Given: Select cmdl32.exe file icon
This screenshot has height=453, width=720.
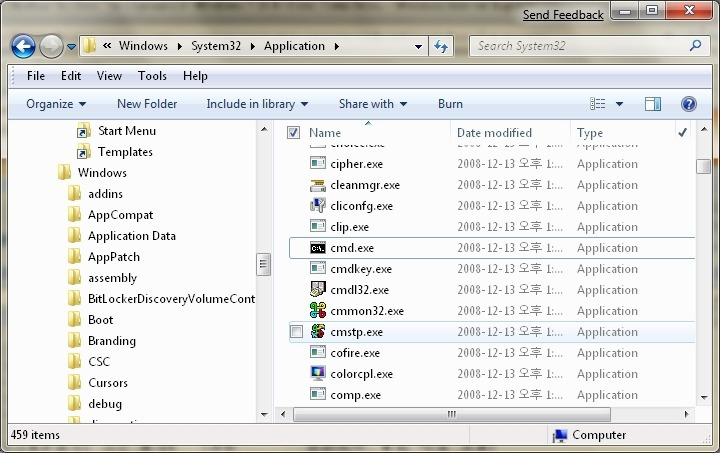Looking at the screenshot, I should [318, 289].
